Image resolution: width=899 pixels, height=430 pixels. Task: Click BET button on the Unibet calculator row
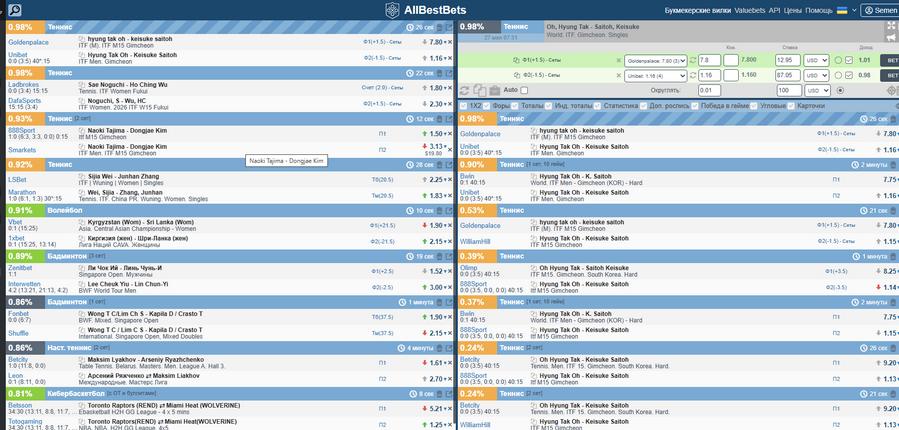890,76
